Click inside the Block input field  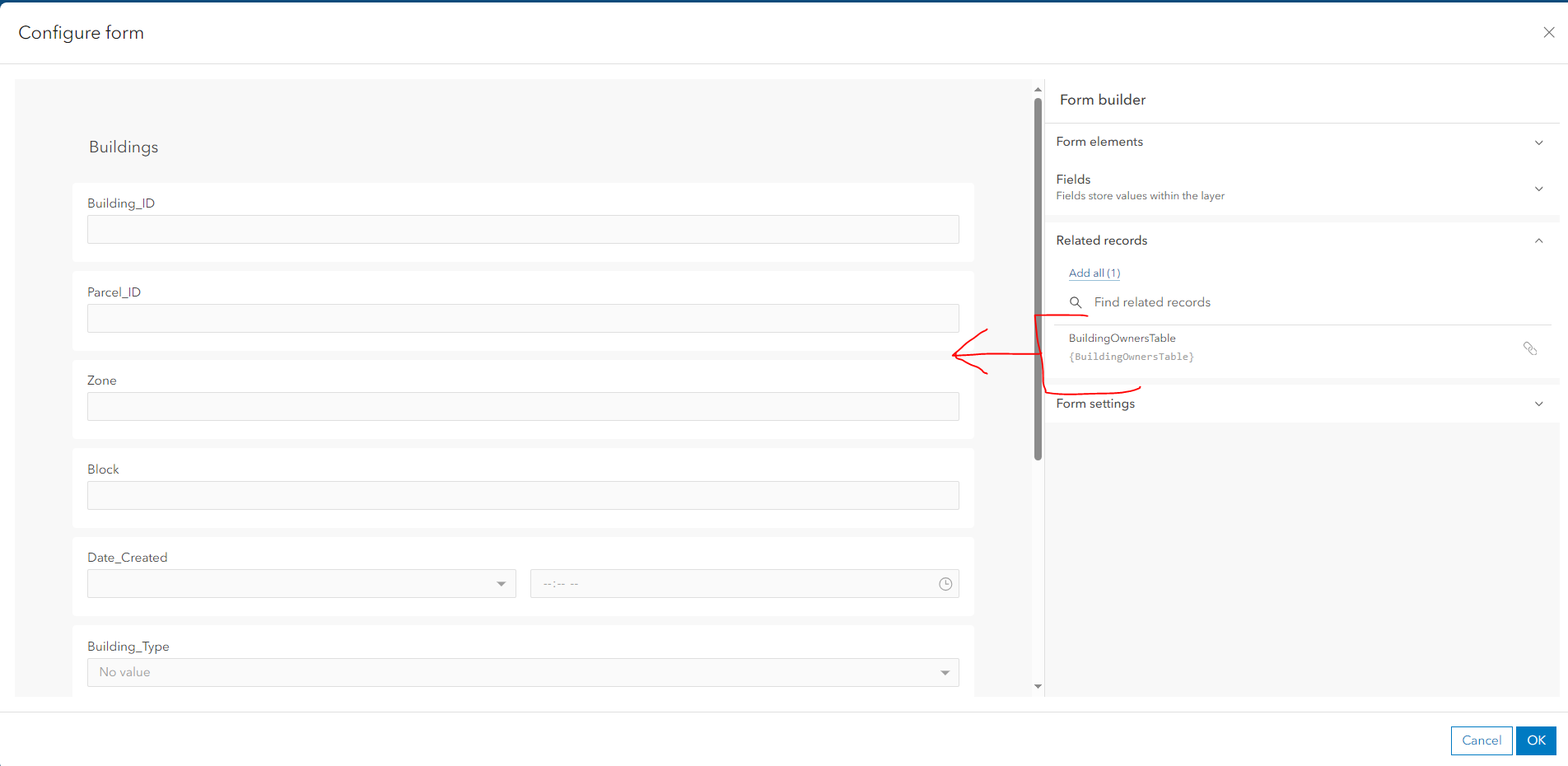coord(522,495)
